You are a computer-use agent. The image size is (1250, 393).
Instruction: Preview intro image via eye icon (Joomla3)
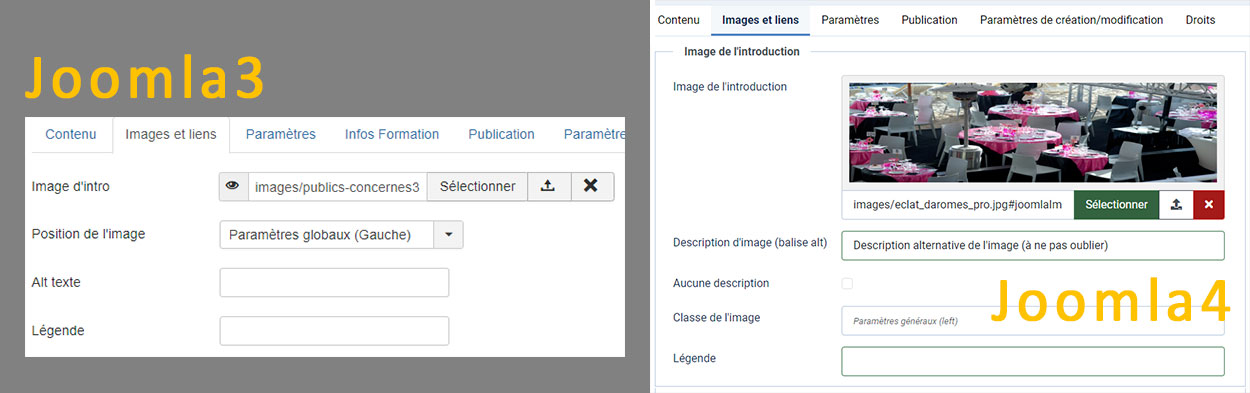tap(233, 187)
